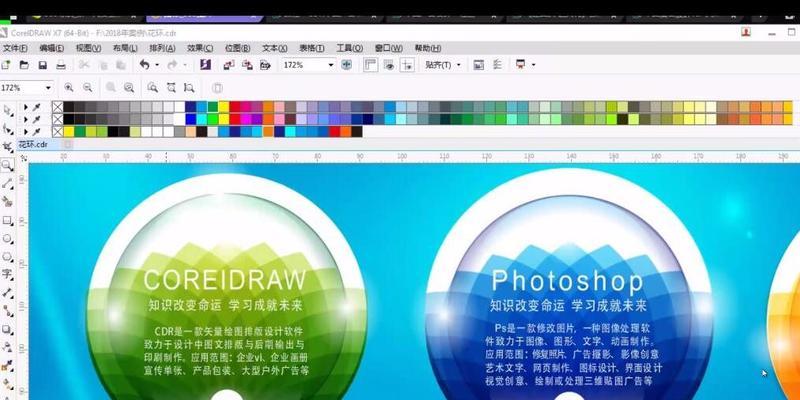Open the 位图(B) menu
800x400 pixels.
click(237, 48)
